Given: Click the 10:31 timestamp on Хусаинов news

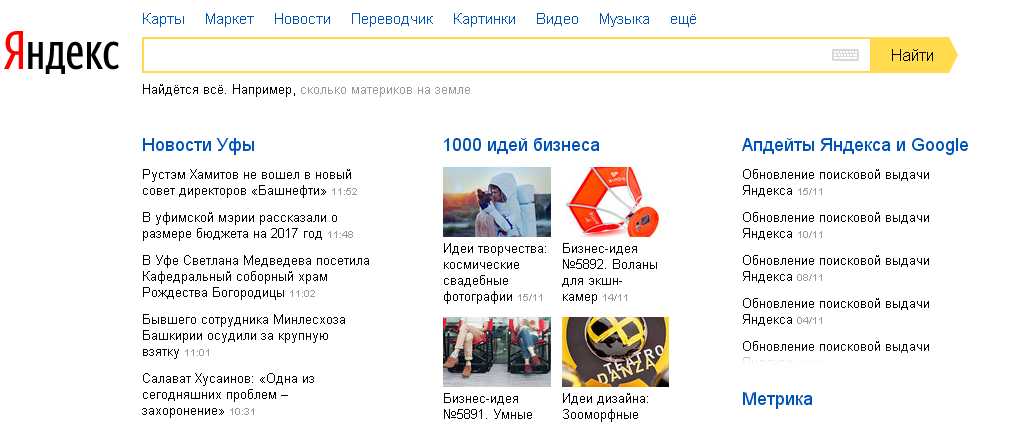Looking at the screenshot, I should tap(242, 411).
